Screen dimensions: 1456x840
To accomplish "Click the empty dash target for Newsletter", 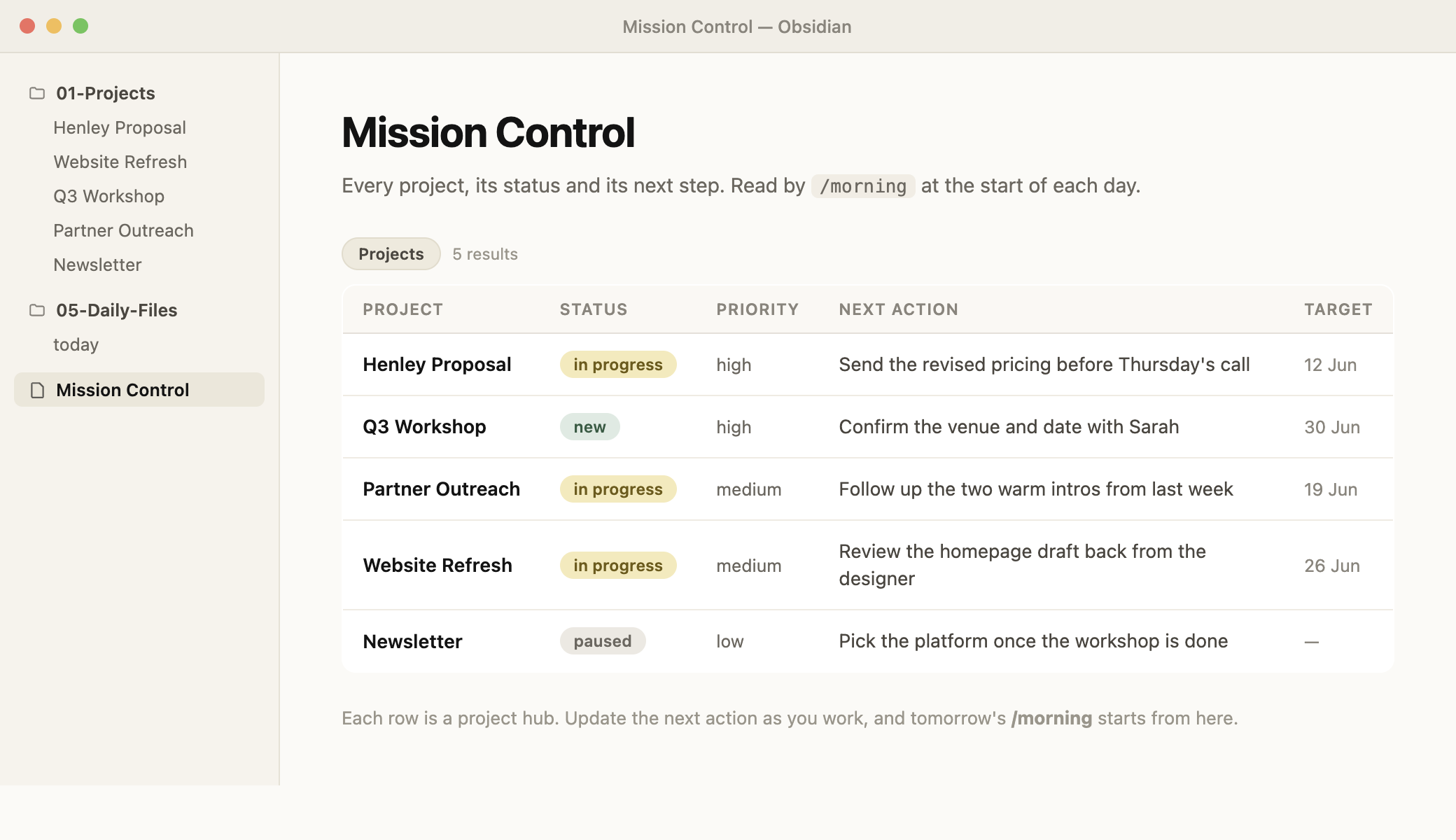I will 1312,642.
